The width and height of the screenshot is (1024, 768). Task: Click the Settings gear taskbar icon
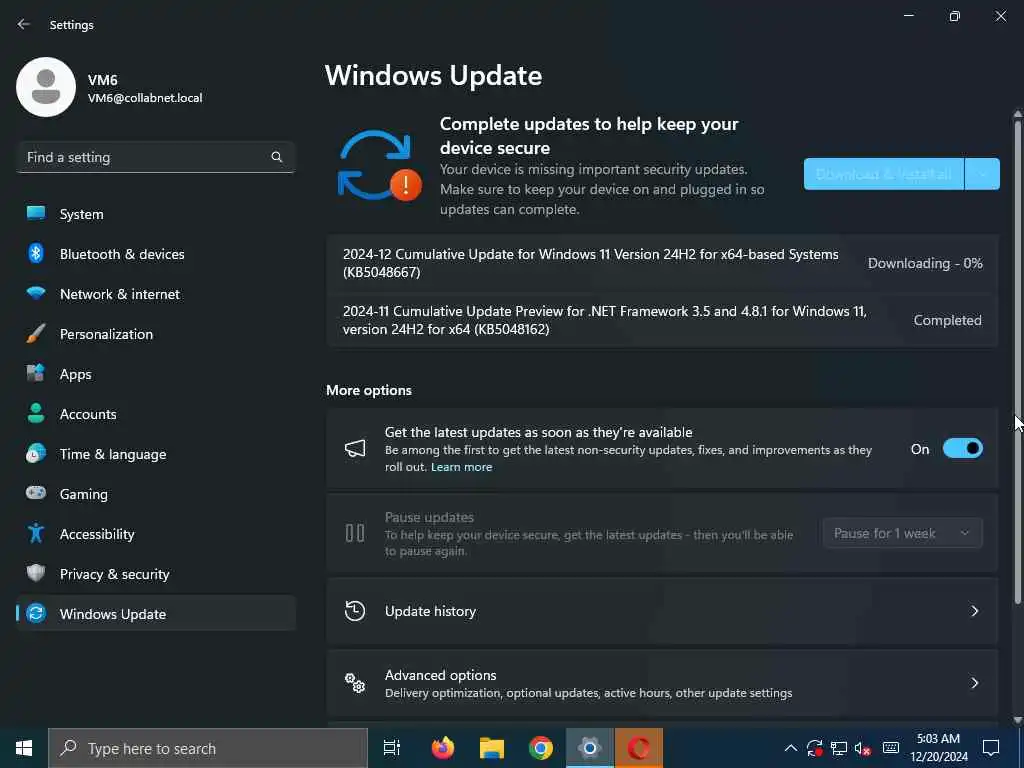pos(590,748)
